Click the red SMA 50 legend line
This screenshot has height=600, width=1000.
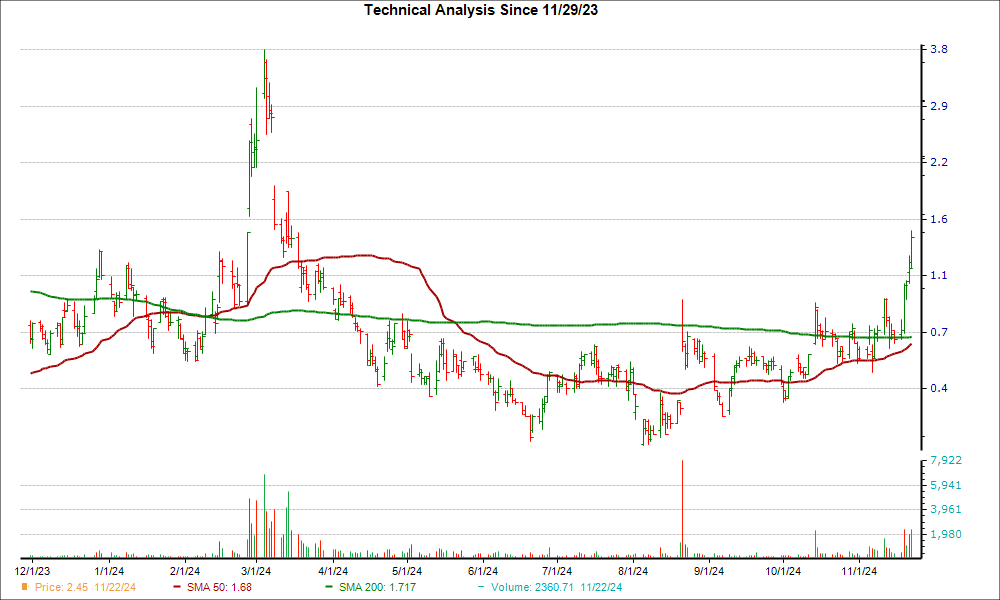[x=177, y=587]
